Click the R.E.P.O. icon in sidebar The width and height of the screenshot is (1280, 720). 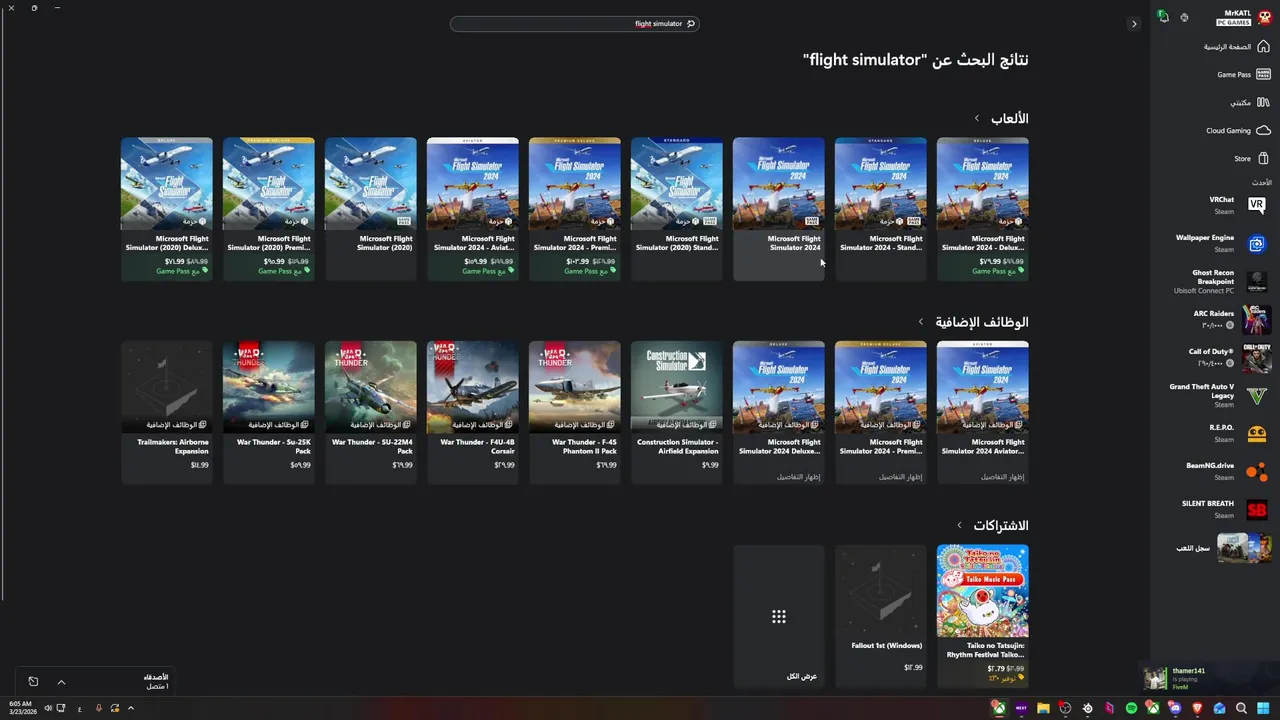pyautogui.click(x=1257, y=433)
